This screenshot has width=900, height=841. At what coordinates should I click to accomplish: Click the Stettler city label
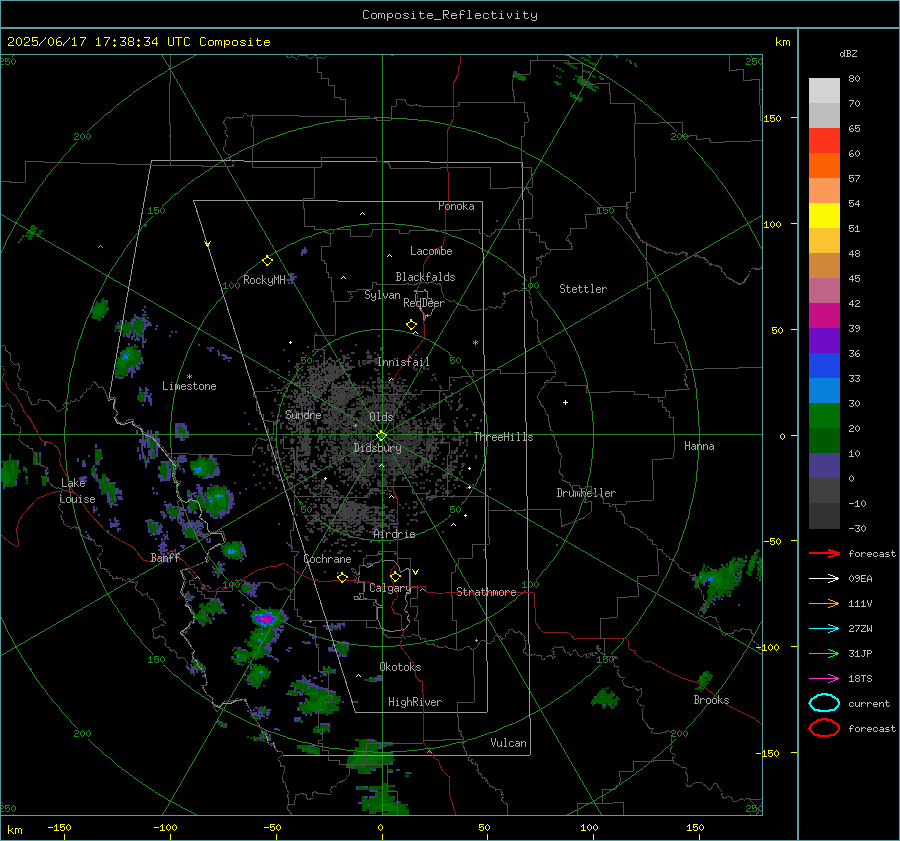click(x=583, y=289)
